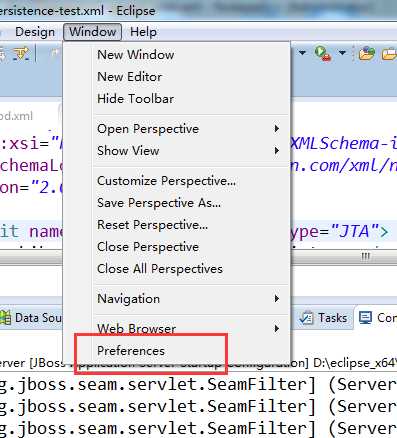Choose Customize Perspective... option
The width and height of the screenshot is (397, 438).
click(166, 181)
